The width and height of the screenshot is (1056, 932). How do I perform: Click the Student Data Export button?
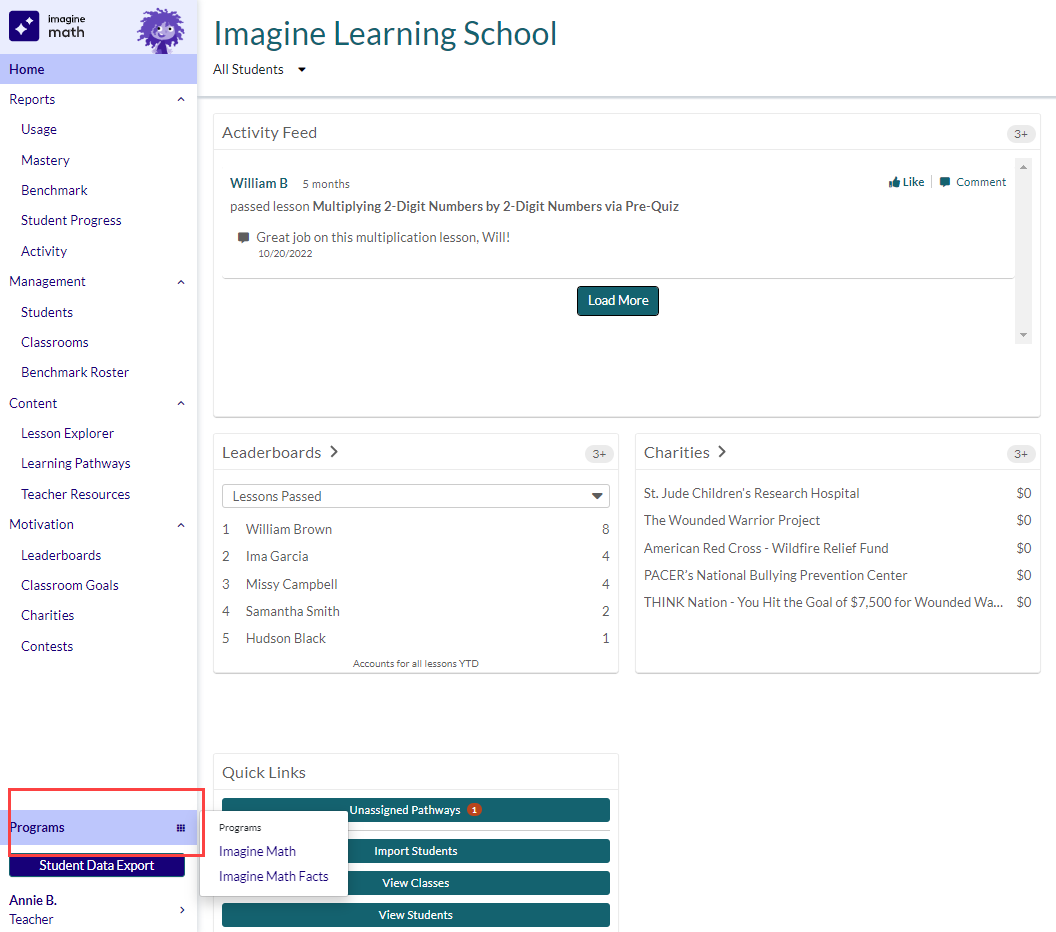point(96,865)
